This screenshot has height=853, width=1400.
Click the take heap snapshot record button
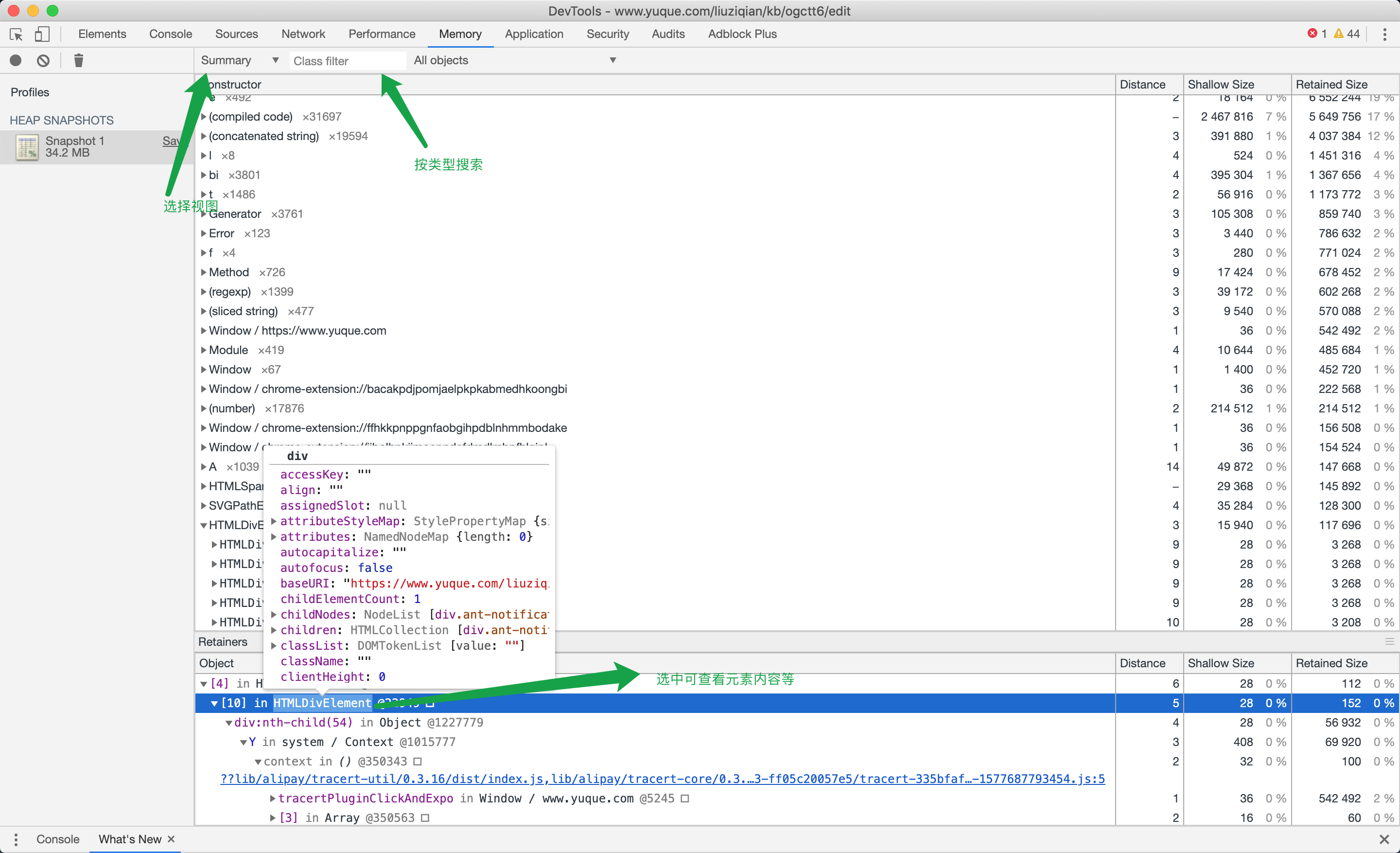point(16,60)
